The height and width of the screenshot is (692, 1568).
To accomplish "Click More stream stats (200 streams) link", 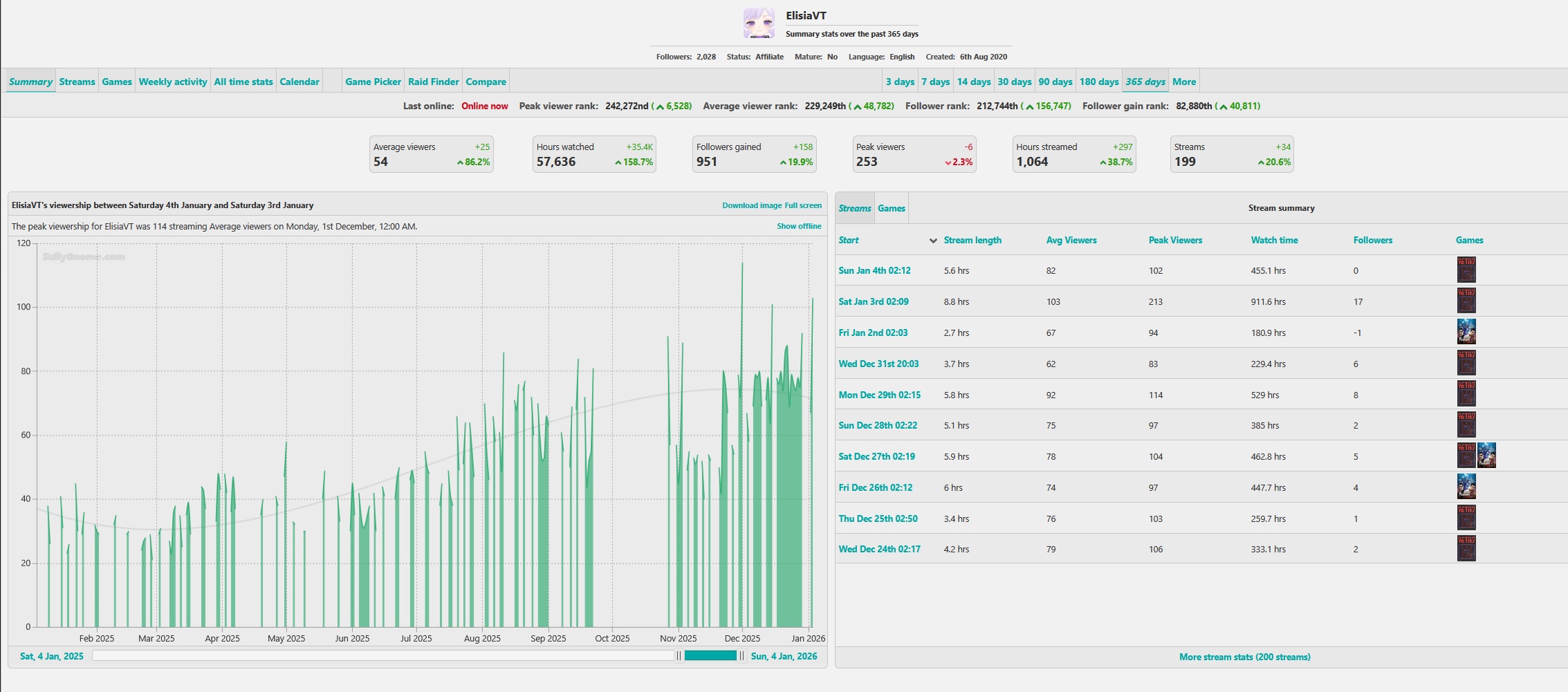I will coord(1244,657).
